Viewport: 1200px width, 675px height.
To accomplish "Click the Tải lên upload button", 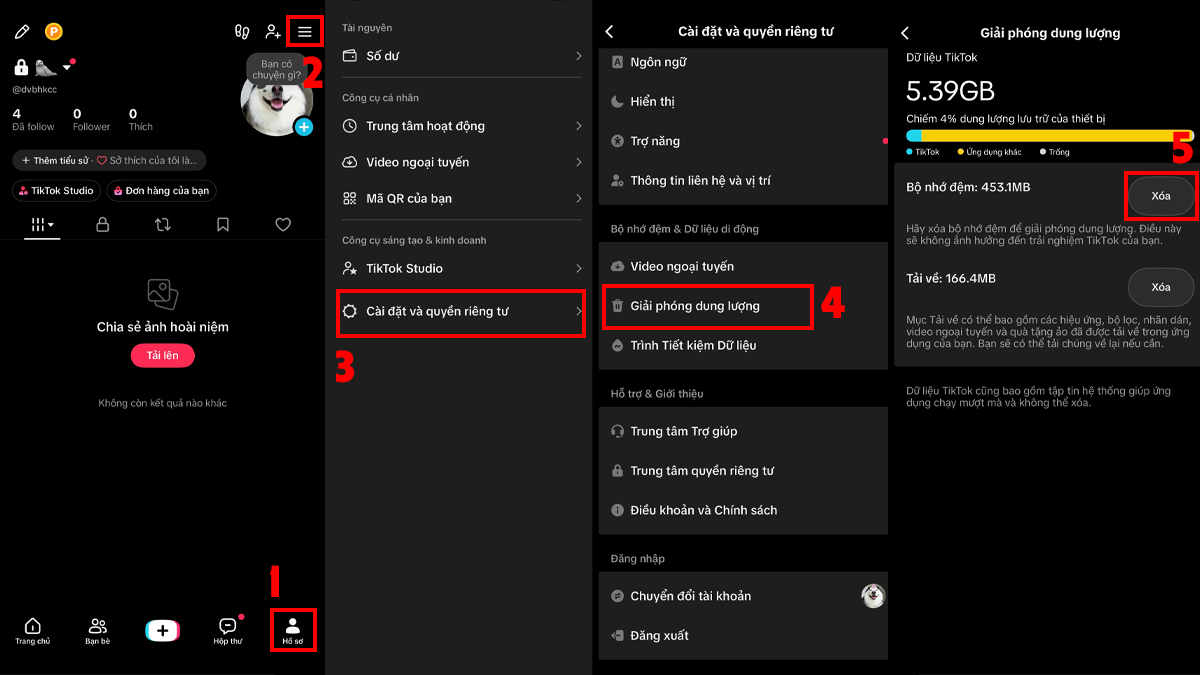I will click(162, 355).
